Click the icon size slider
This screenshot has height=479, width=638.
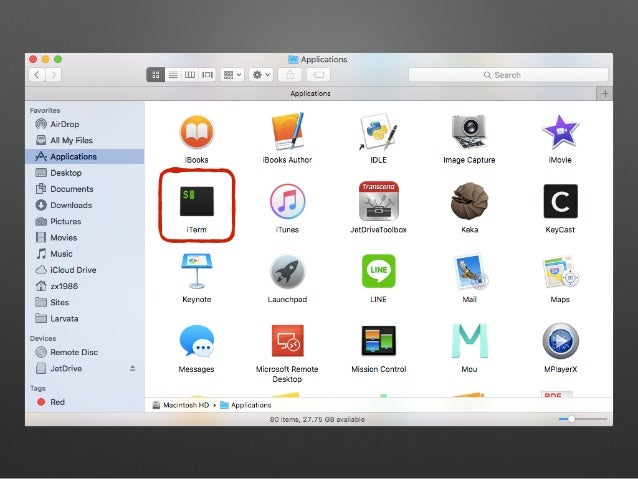[x=583, y=419]
